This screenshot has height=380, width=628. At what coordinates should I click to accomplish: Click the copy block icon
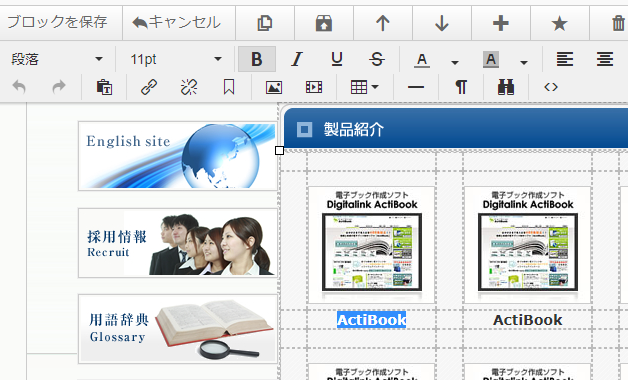pyautogui.click(x=265, y=23)
